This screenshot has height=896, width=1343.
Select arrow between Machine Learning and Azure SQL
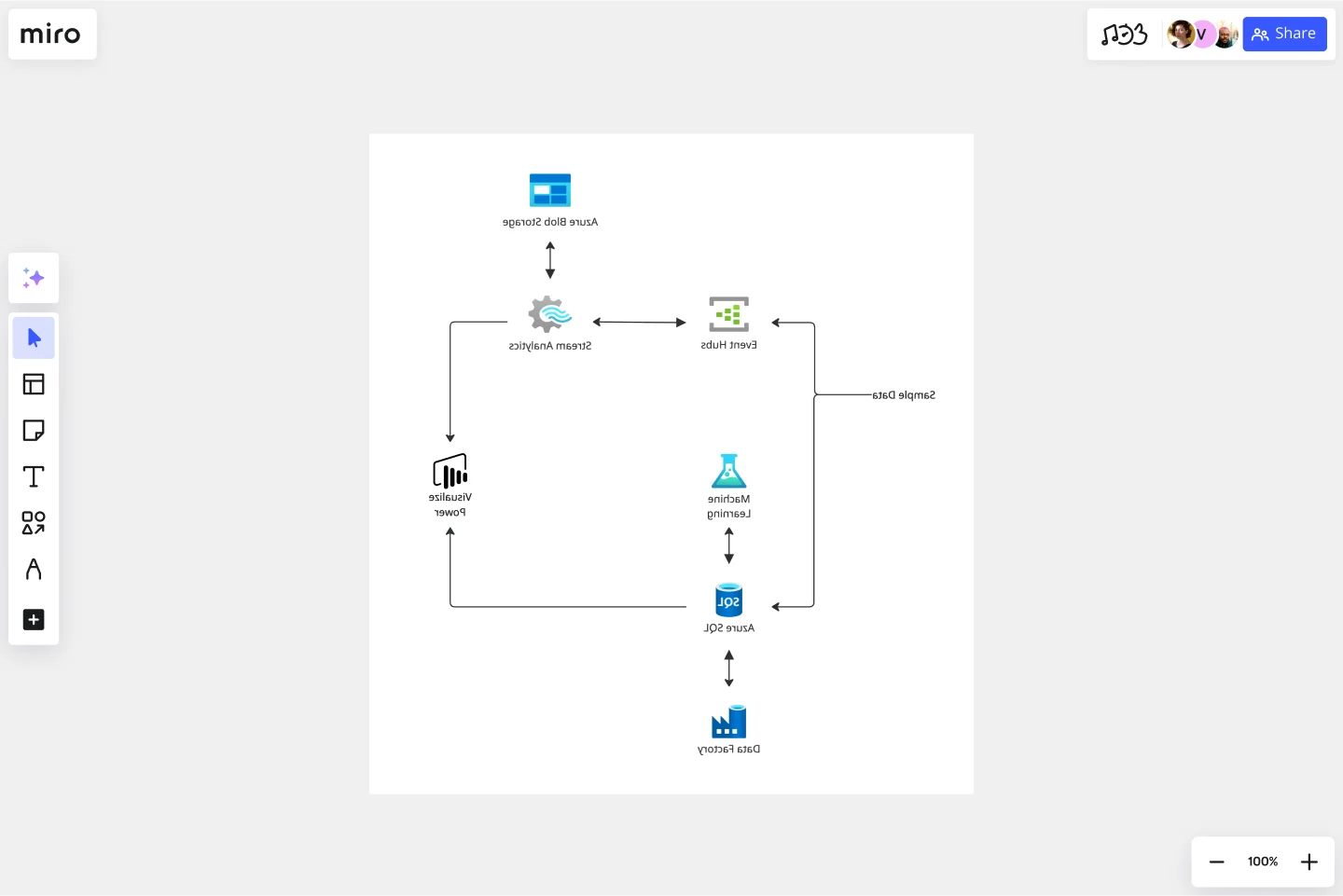click(x=729, y=545)
